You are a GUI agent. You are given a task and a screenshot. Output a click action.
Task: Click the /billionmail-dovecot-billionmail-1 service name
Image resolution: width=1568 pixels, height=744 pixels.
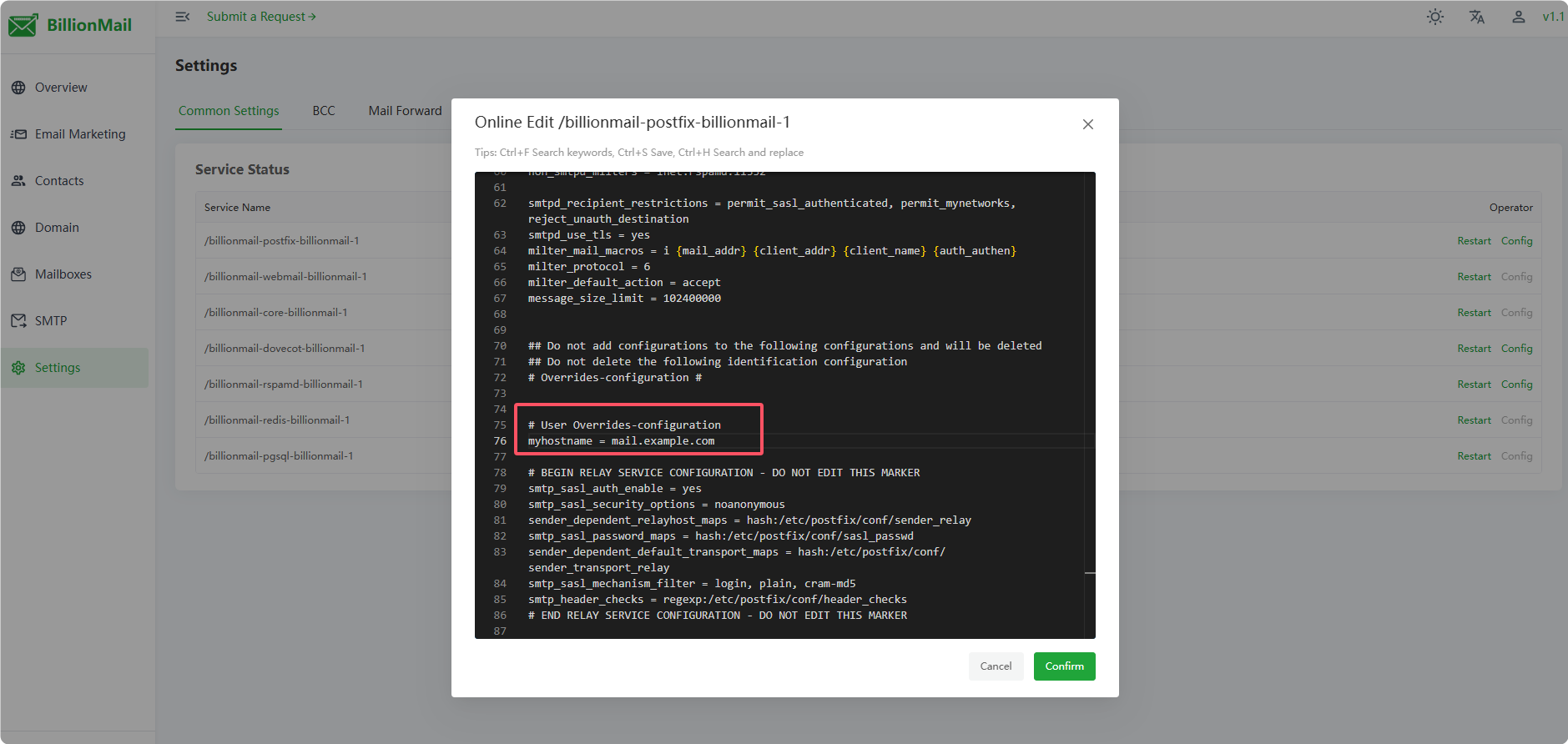click(x=285, y=349)
